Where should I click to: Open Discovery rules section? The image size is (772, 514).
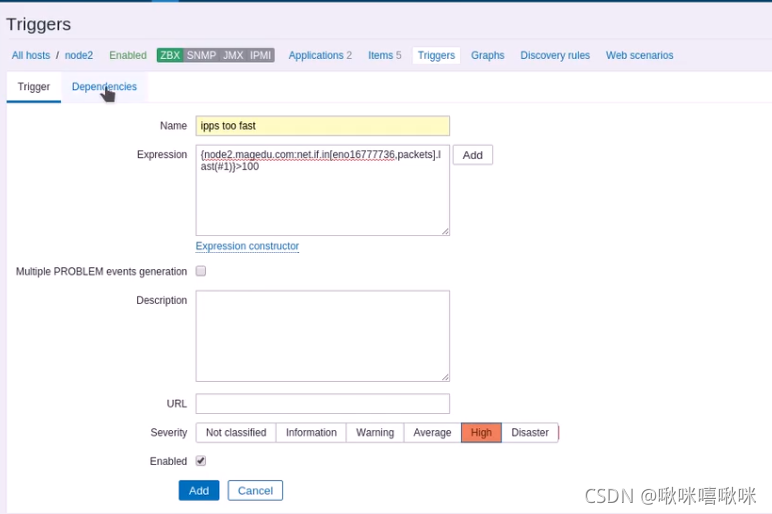pyautogui.click(x=555, y=55)
